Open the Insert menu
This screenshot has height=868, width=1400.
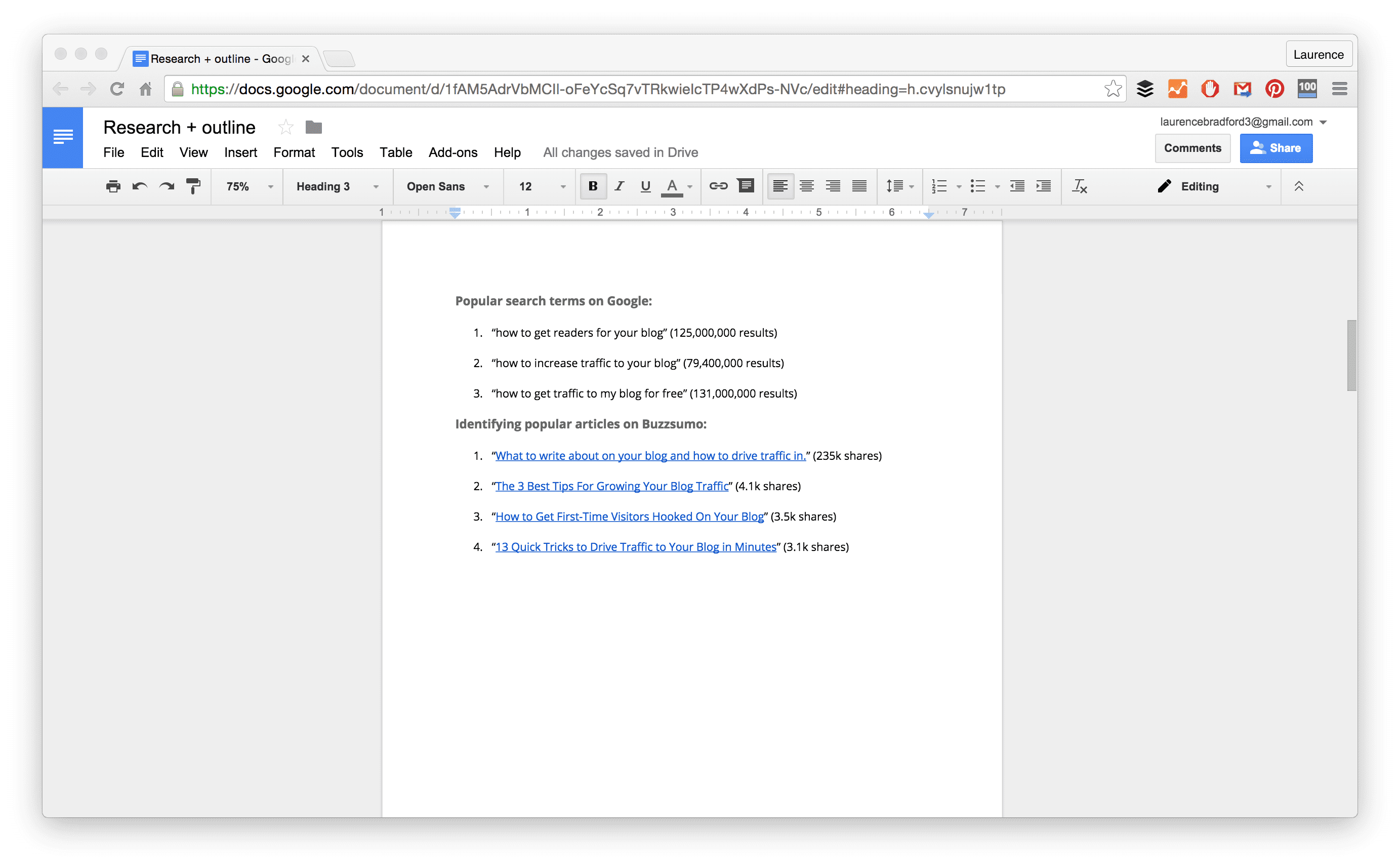tap(240, 152)
